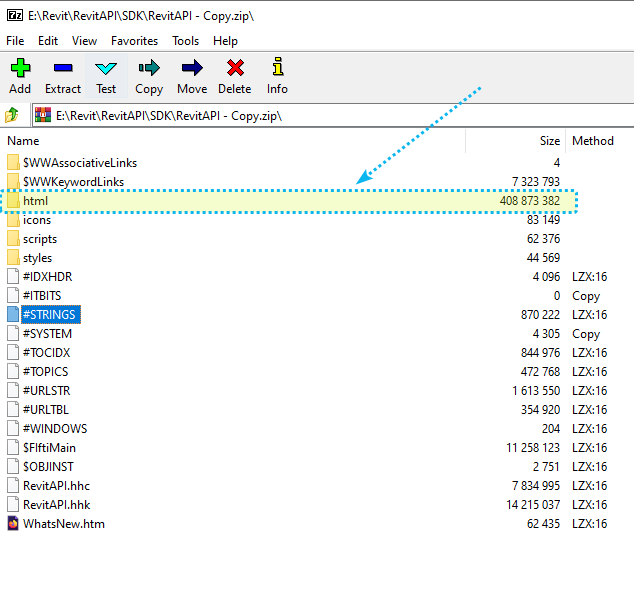
Task: Click the Copy toolbar icon
Action: 149,68
